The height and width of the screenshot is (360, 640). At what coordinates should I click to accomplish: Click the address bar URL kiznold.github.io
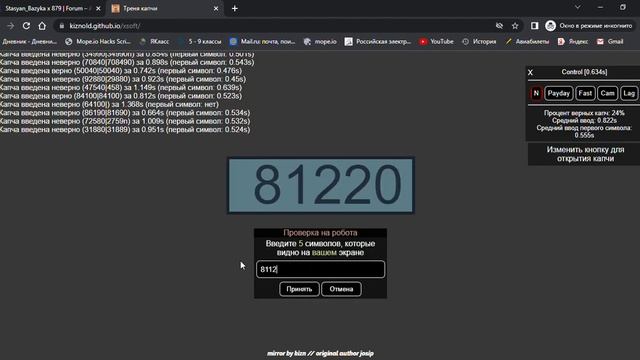[105, 26]
